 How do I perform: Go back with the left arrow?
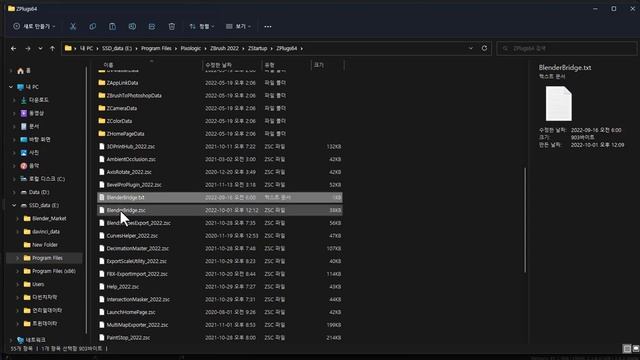(x=13, y=49)
